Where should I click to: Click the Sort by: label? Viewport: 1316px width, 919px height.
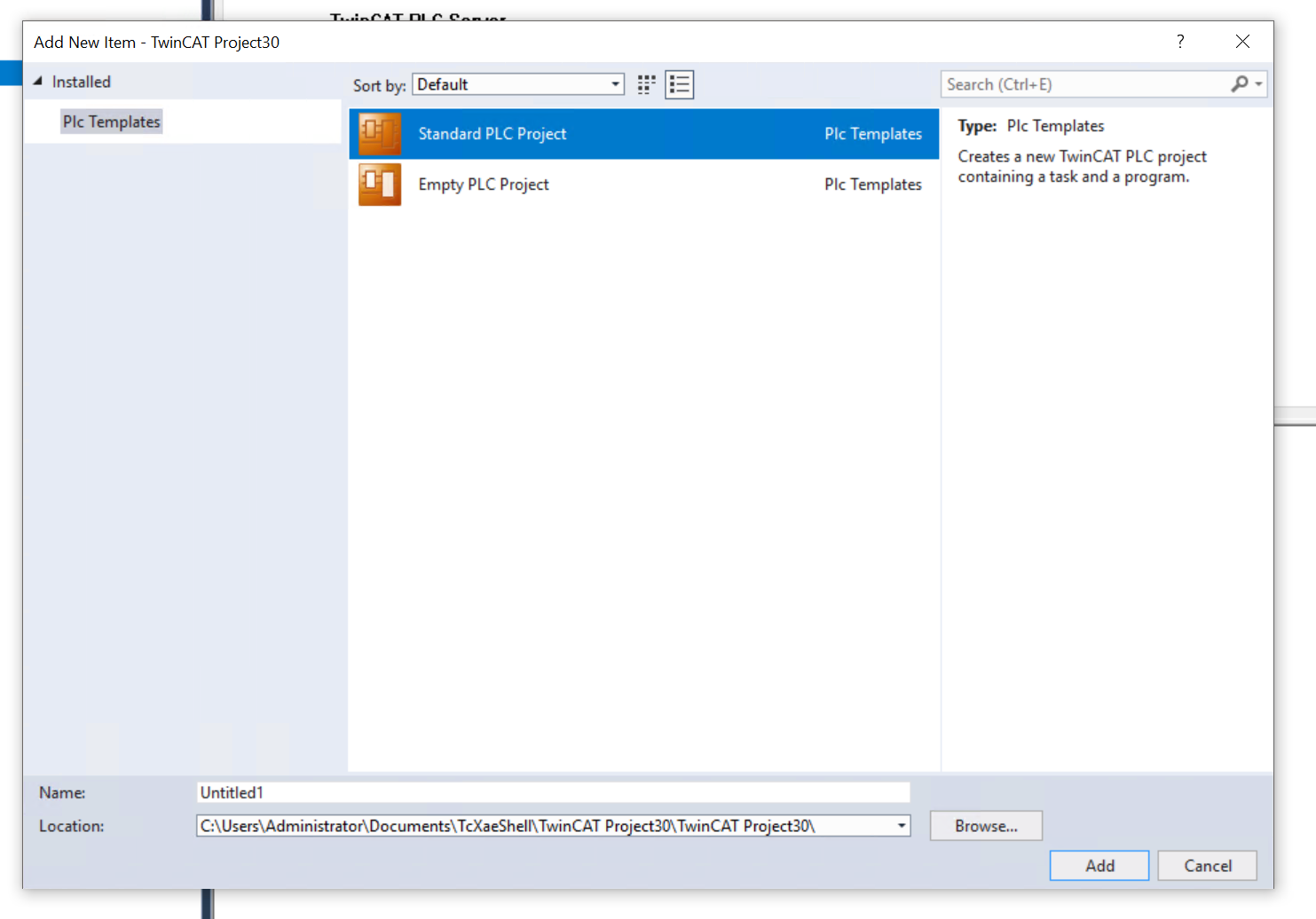click(x=379, y=86)
